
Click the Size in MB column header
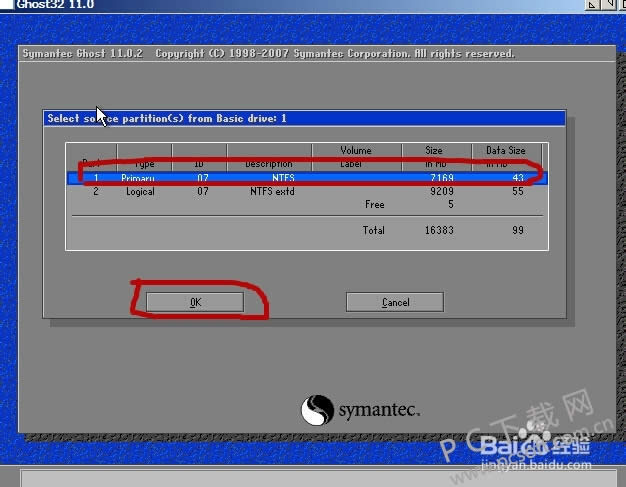tap(434, 157)
